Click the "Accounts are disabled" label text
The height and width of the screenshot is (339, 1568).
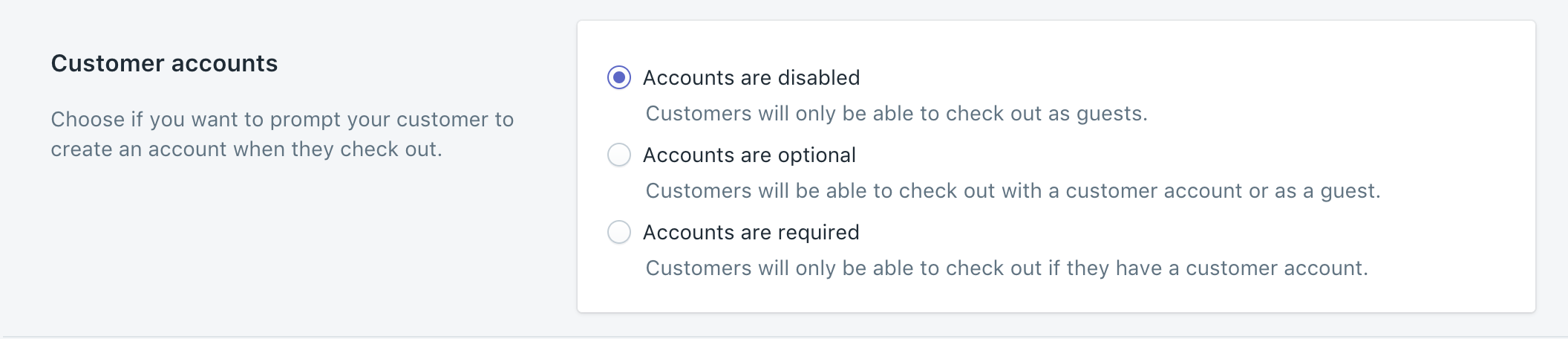click(x=751, y=77)
